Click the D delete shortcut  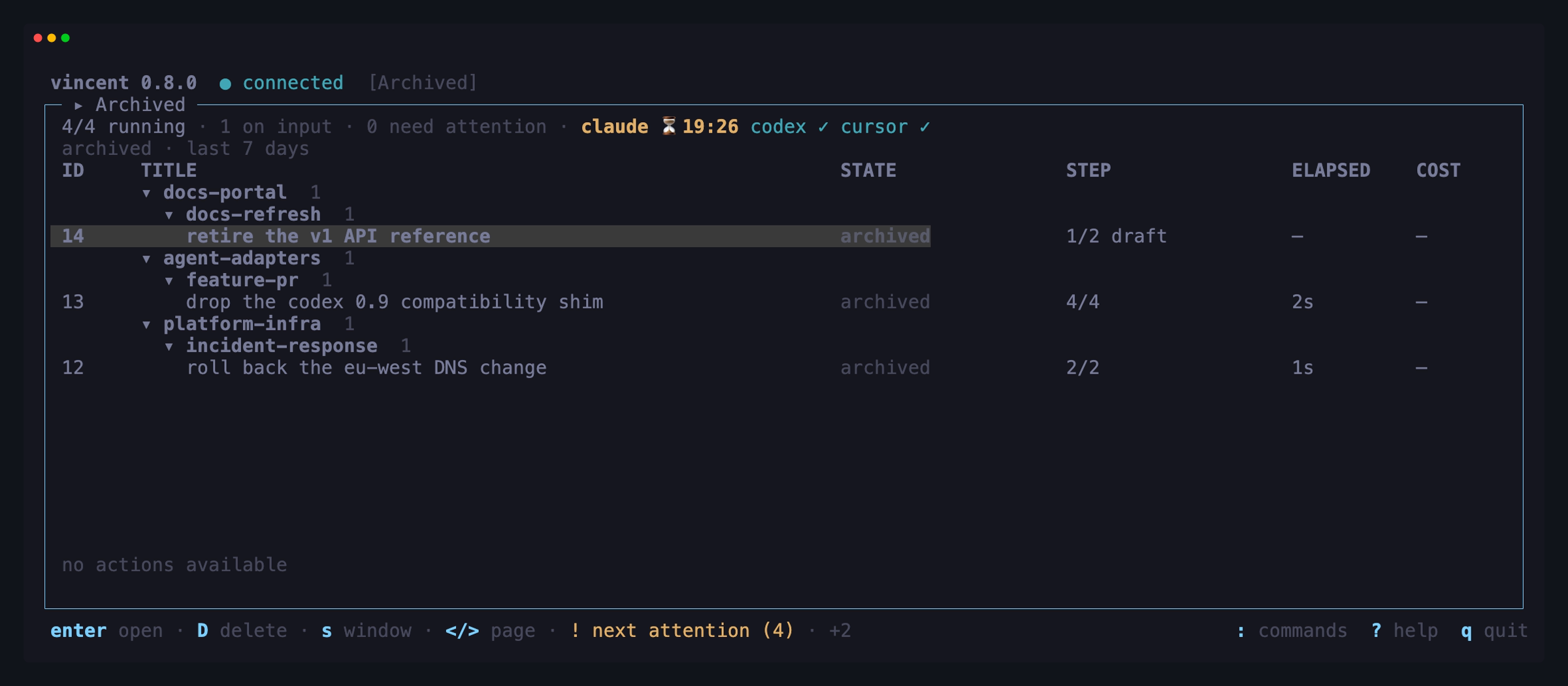[x=242, y=631]
